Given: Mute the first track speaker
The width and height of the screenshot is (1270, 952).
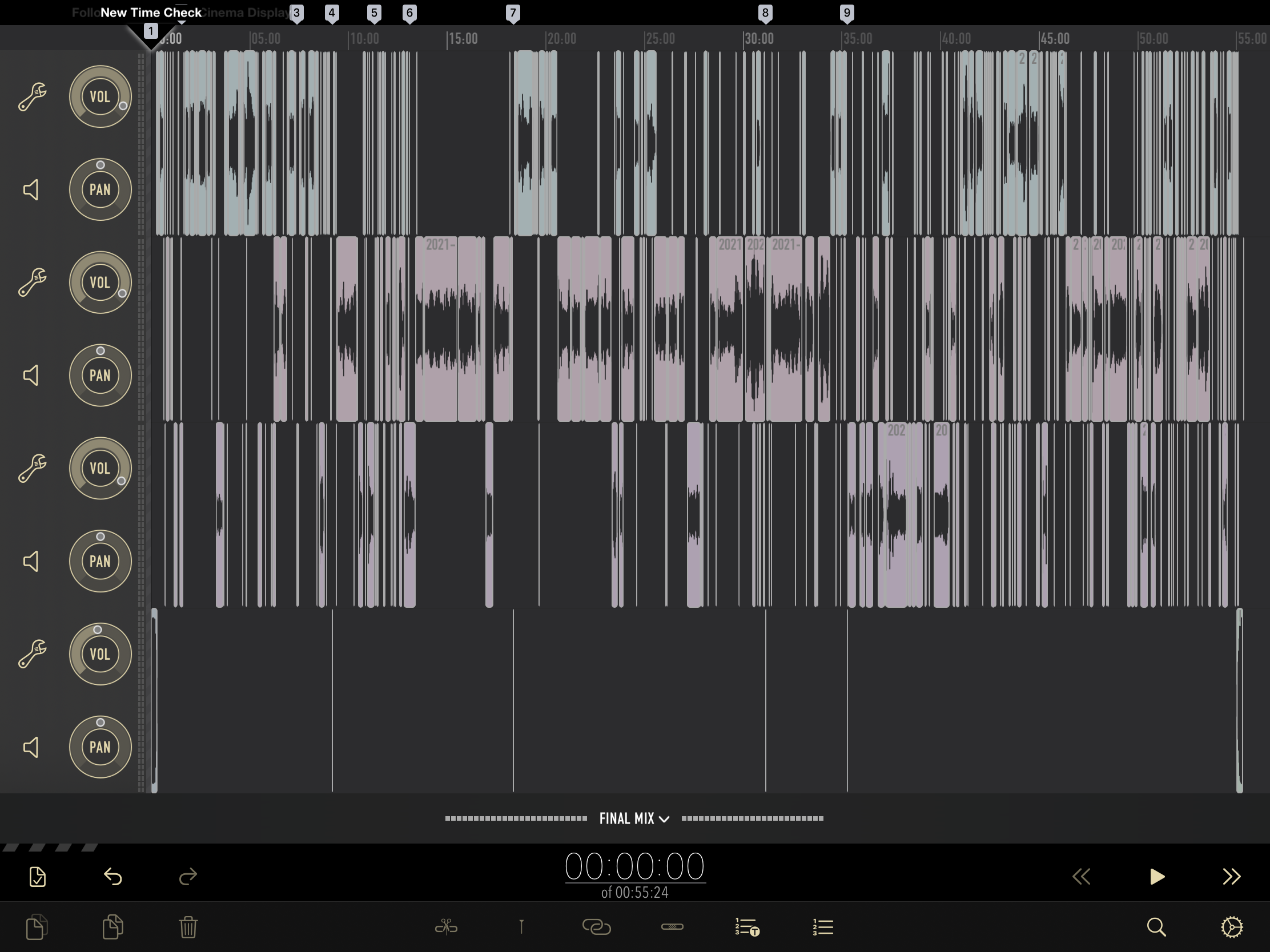Looking at the screenshot, I should tap(31, 190).
